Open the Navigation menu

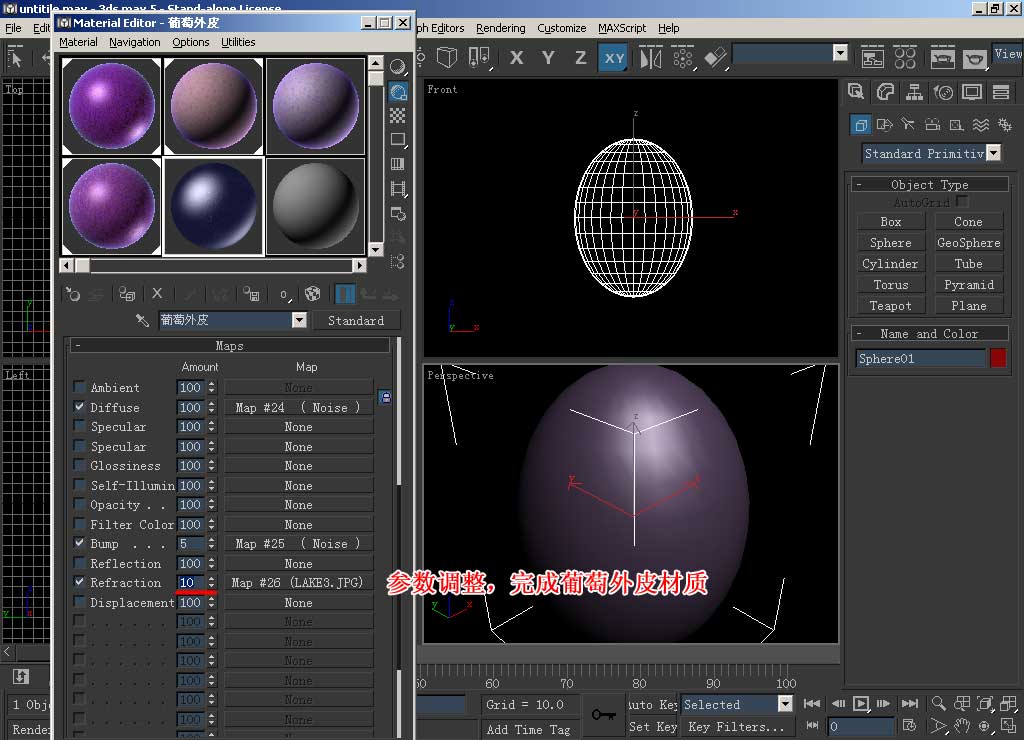135,42
